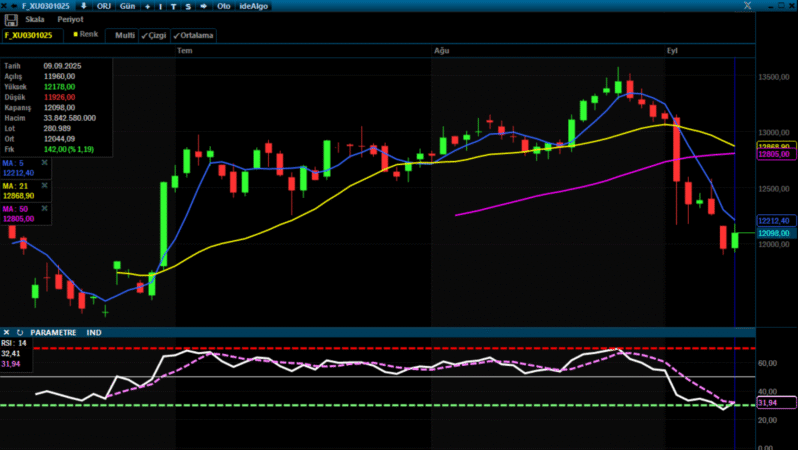Click the down arrow icon beside the symbol title

click(x=83, y=6)
